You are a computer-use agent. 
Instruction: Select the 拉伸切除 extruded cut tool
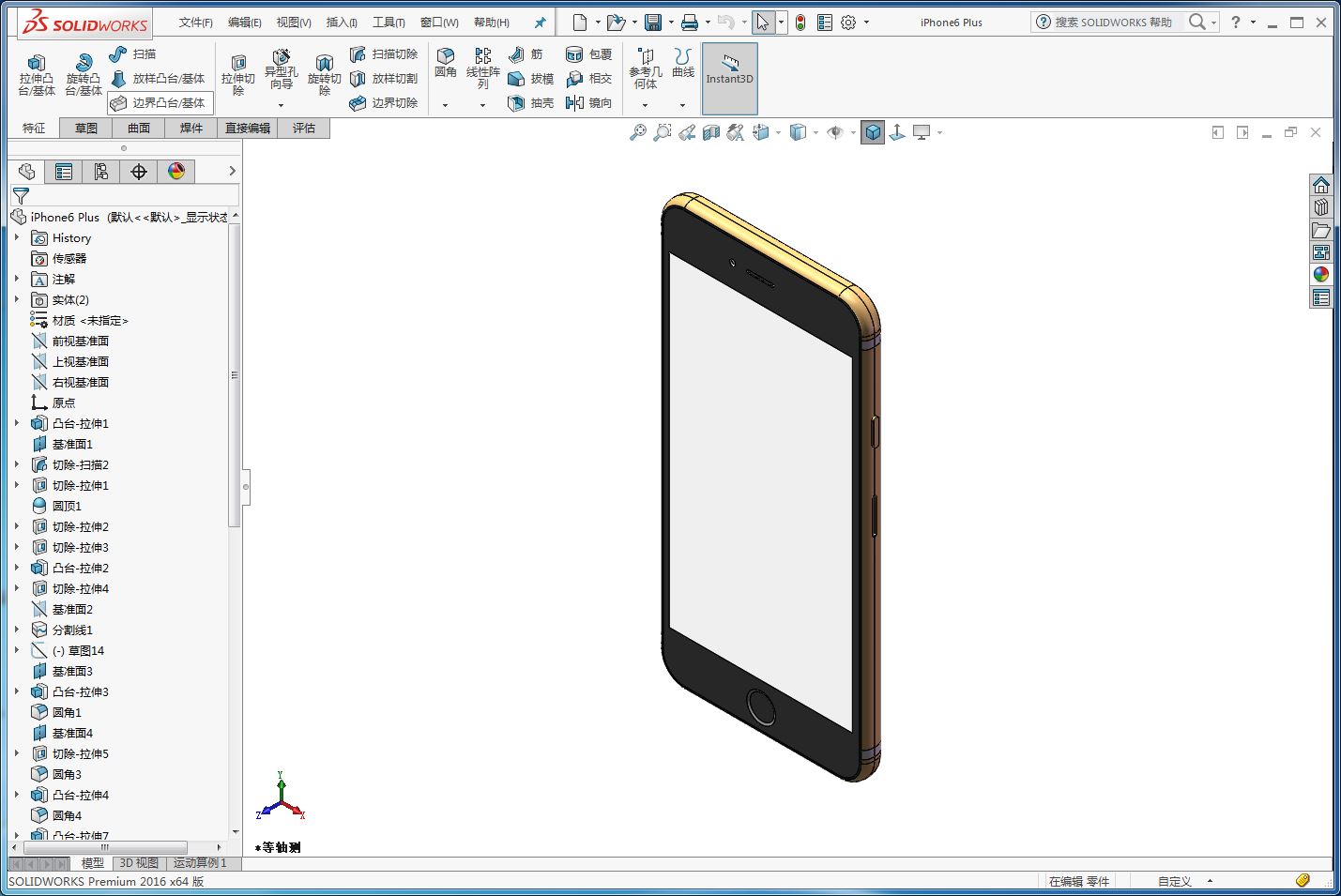click(x=238, y=74)
